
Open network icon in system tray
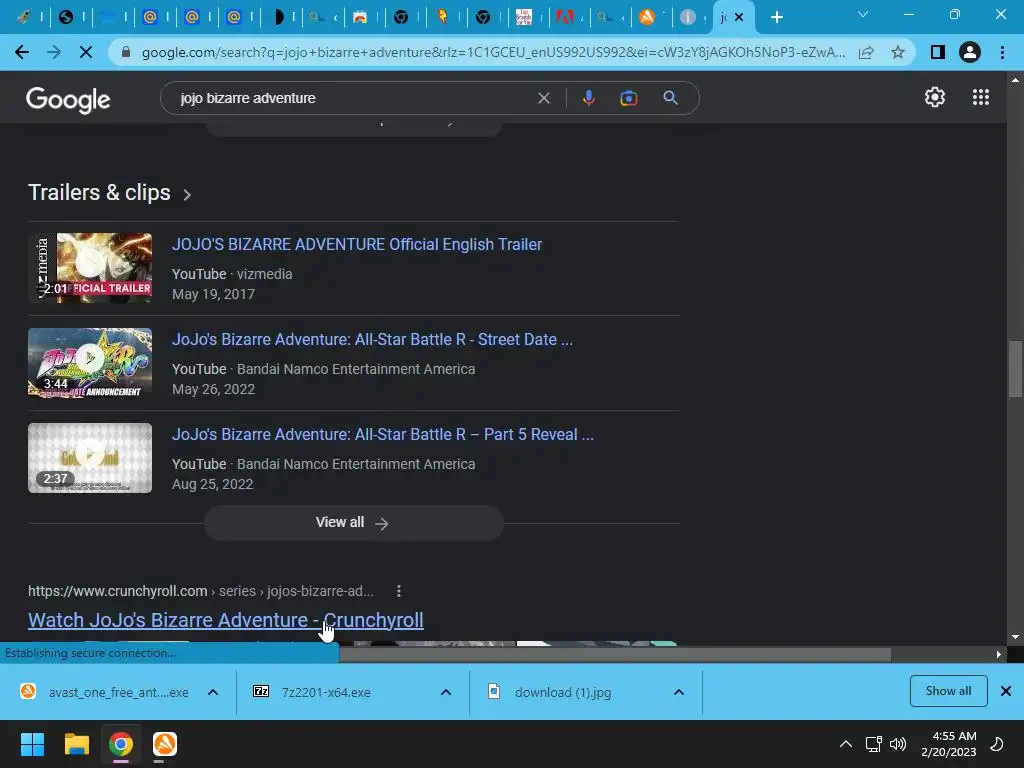click(x=873, y=744)
